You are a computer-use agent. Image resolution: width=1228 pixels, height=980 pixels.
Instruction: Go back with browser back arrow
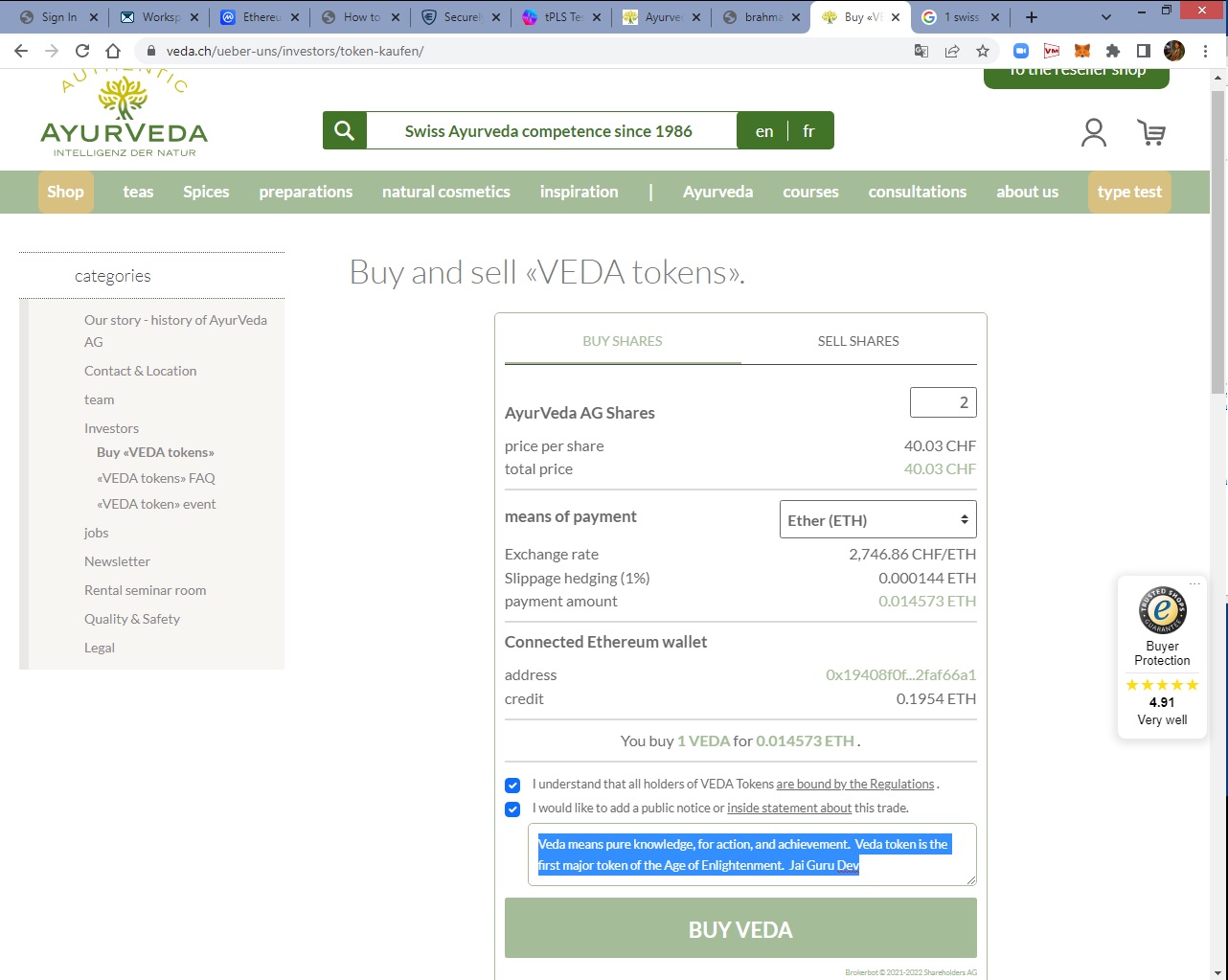click(x=21, y=51)
